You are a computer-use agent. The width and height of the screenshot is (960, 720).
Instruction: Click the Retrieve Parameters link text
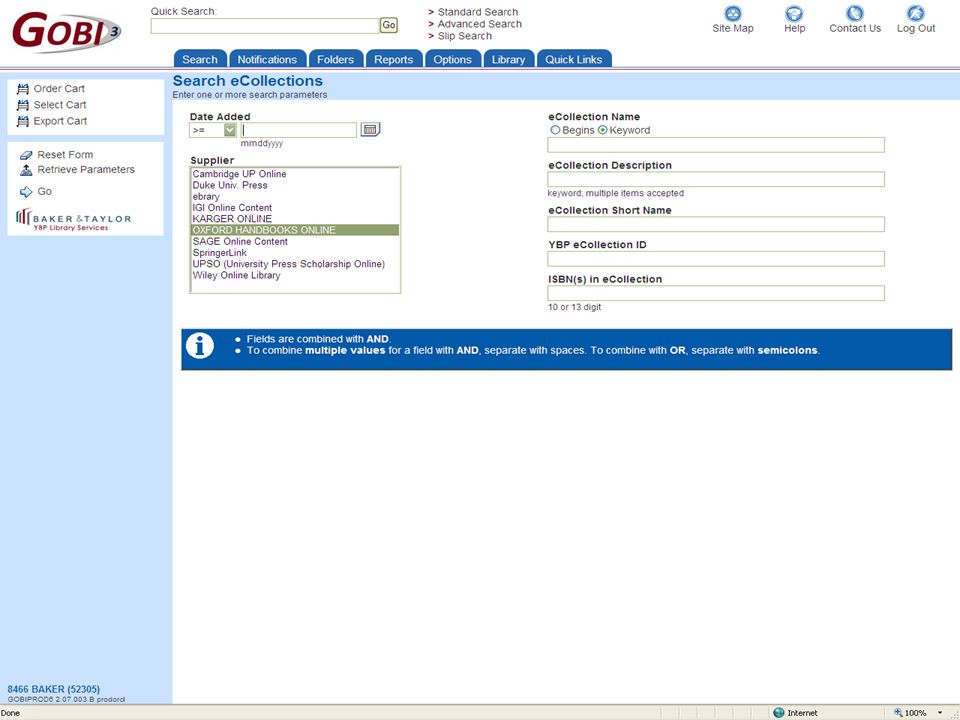coord(86,170)
